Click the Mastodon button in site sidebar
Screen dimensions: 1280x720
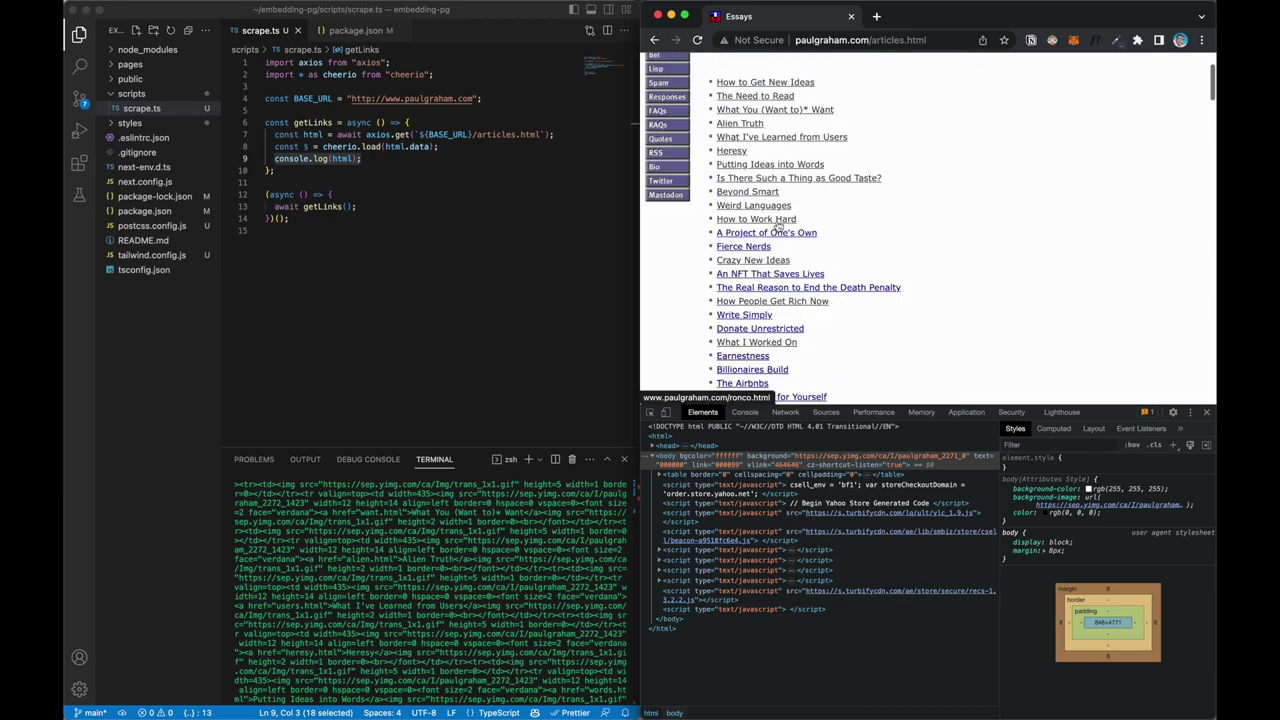point(667,194)
